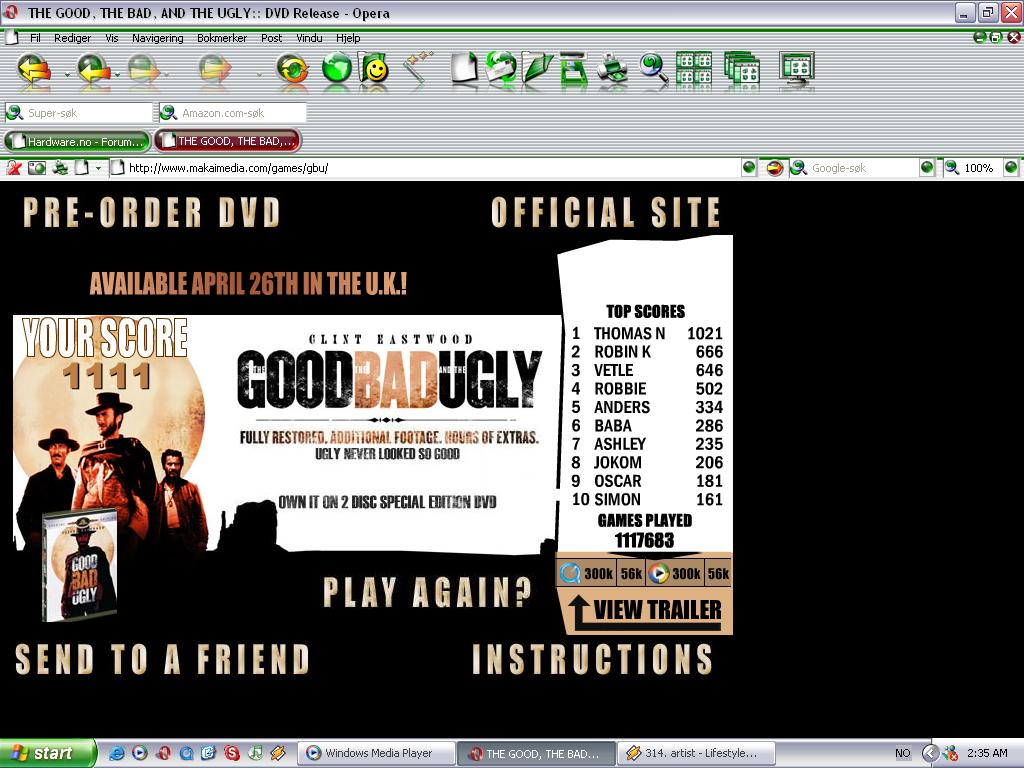Click the greyed Forward arrow button
This screenshot has height=768, width=1024.
(x=144, y=69)
